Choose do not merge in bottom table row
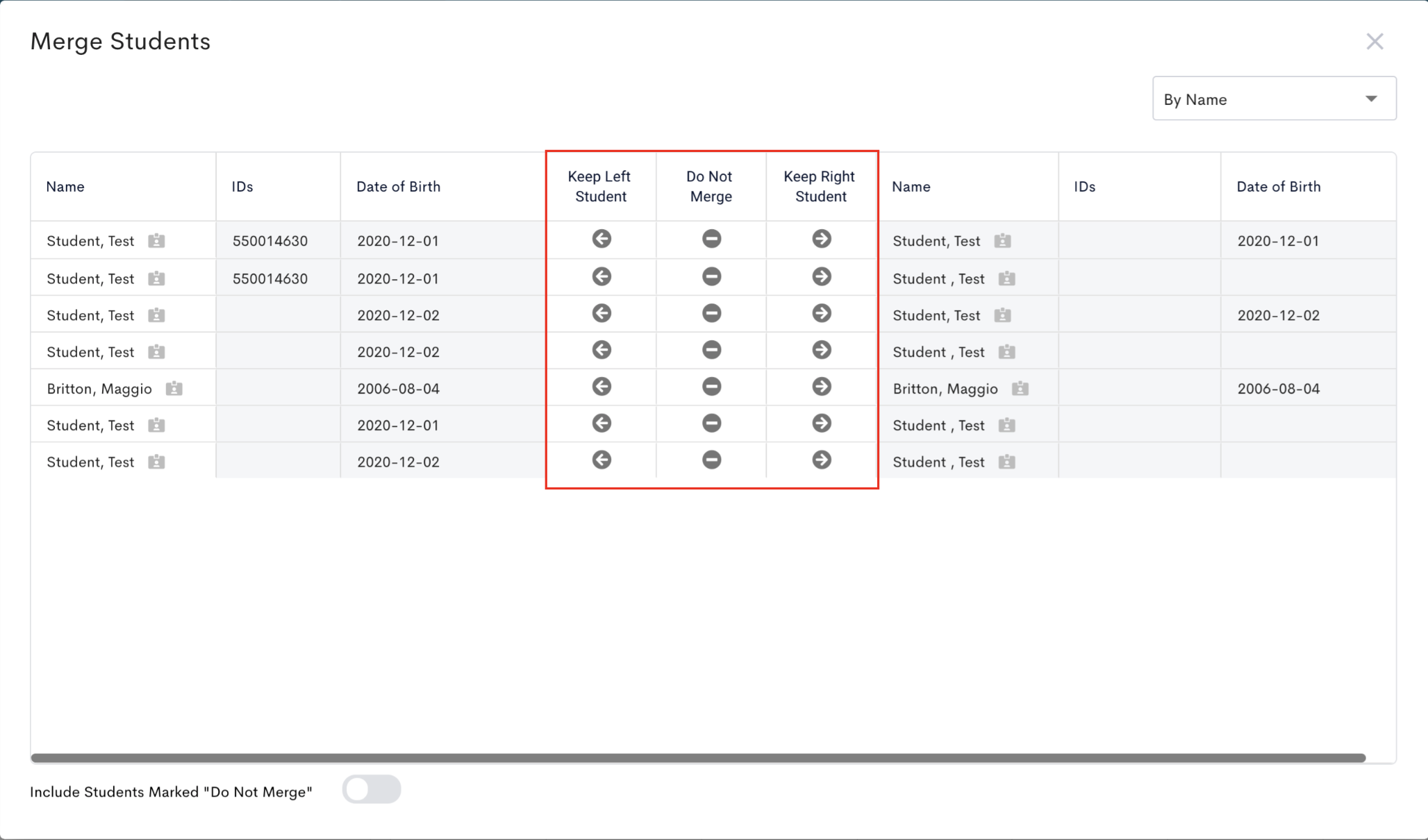This screenshot has width=1428, height=840. tap(711, 460)
